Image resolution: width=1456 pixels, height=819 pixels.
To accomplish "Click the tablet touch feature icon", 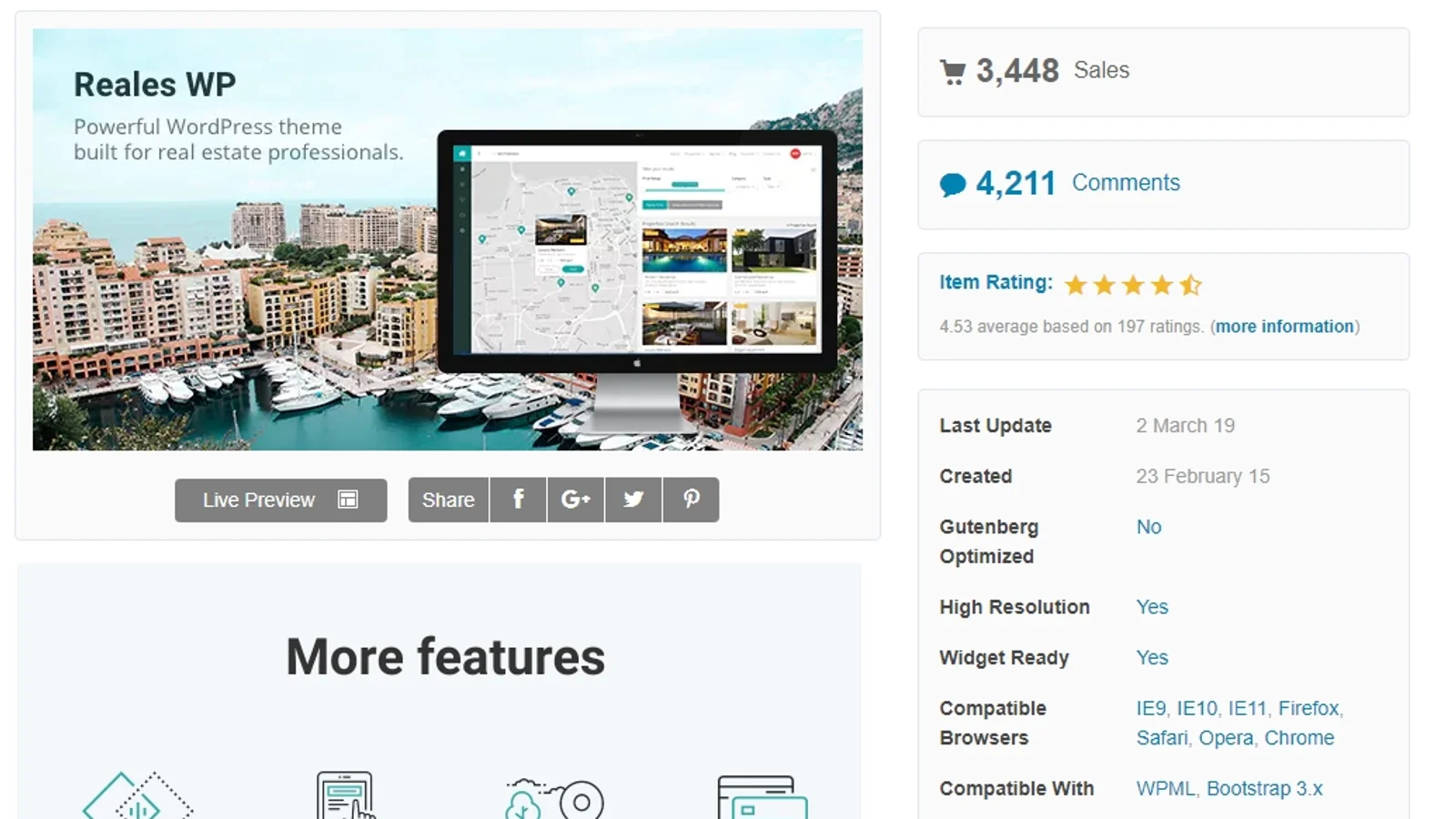I will (346, 795).
